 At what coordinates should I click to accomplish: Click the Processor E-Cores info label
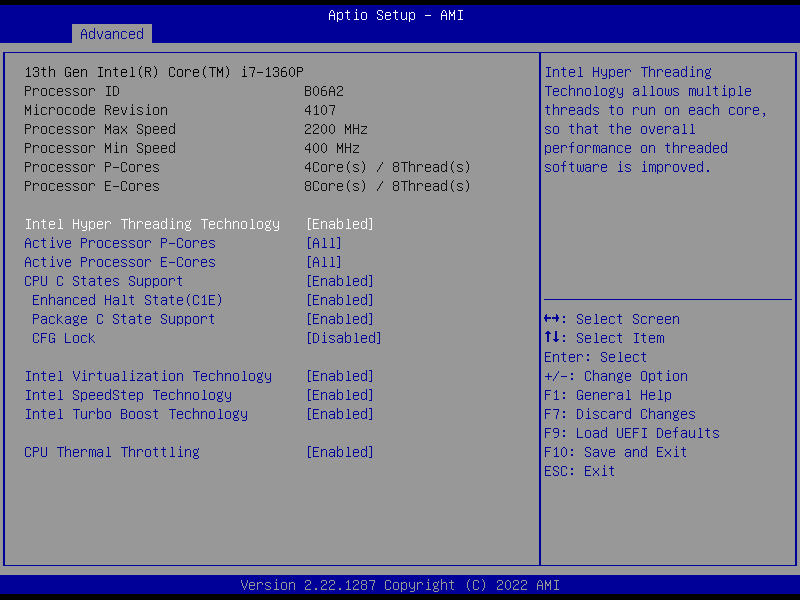click(92, 186)
